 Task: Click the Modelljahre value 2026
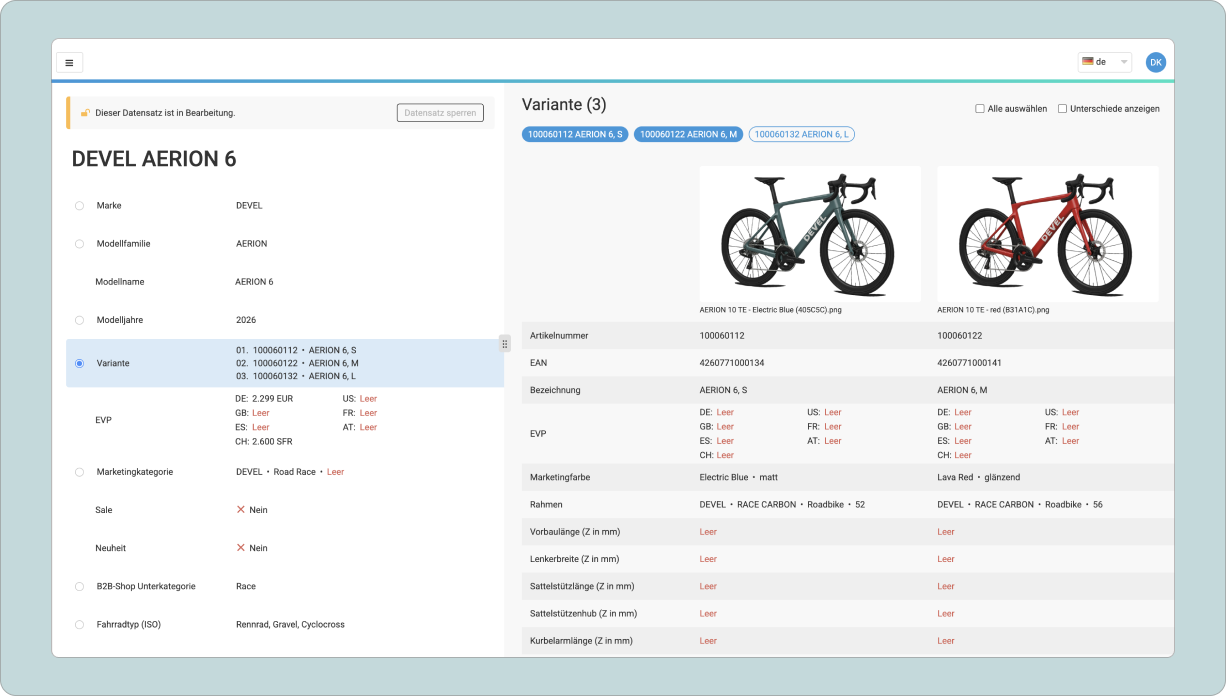(246, 320)
